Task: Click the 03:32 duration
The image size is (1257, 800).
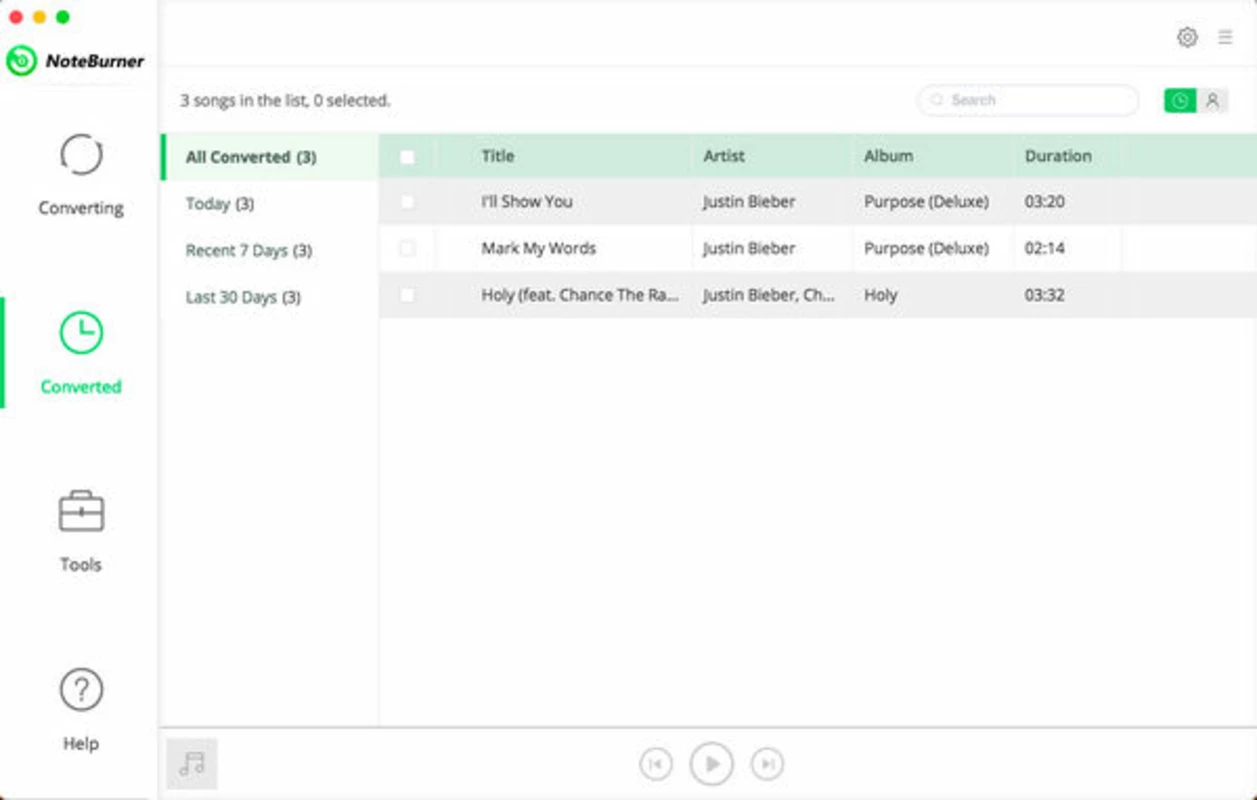Action: [1044, 295]
